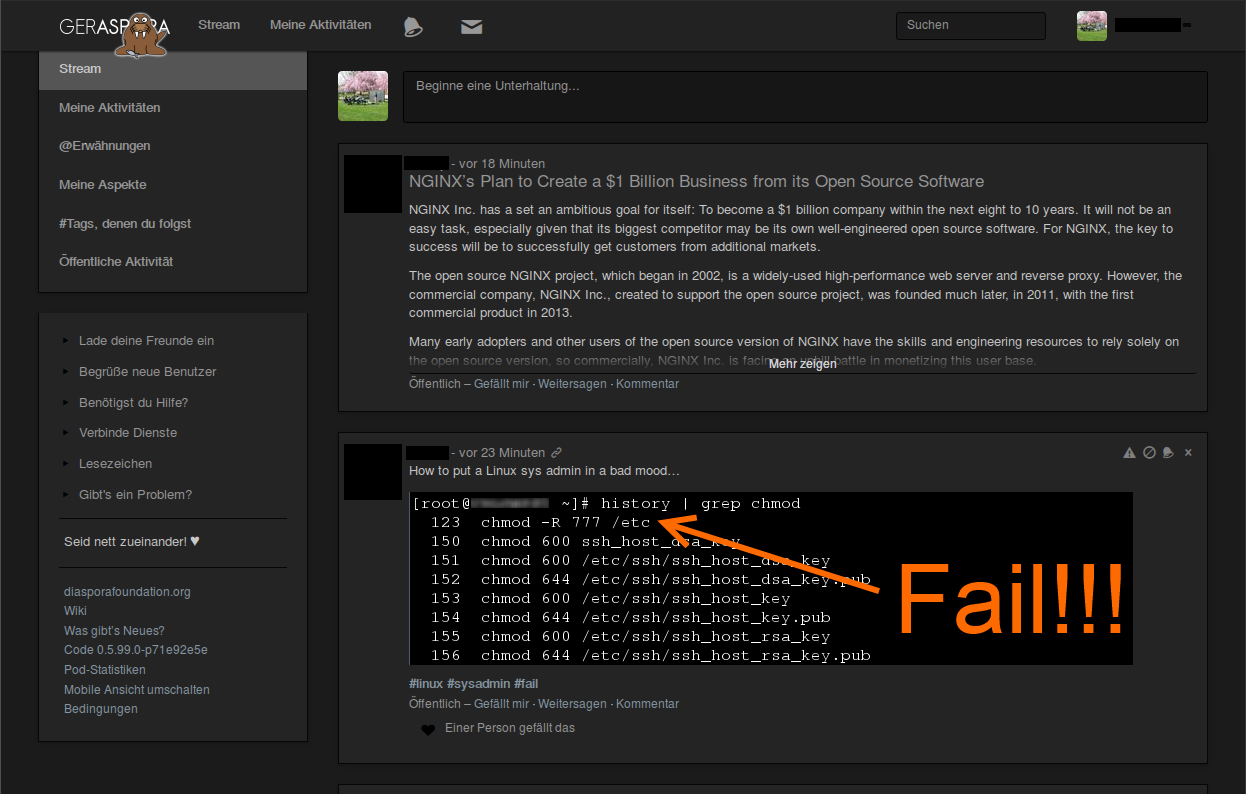Expand 'Verbinde Dienste' section
The image size is (1246, 794).
128,433
